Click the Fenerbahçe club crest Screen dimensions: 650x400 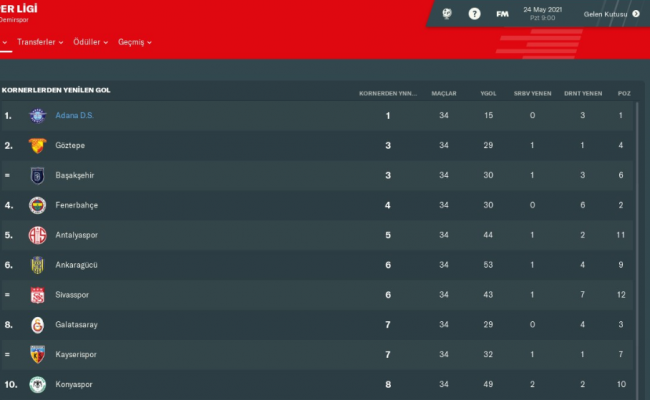38,205
